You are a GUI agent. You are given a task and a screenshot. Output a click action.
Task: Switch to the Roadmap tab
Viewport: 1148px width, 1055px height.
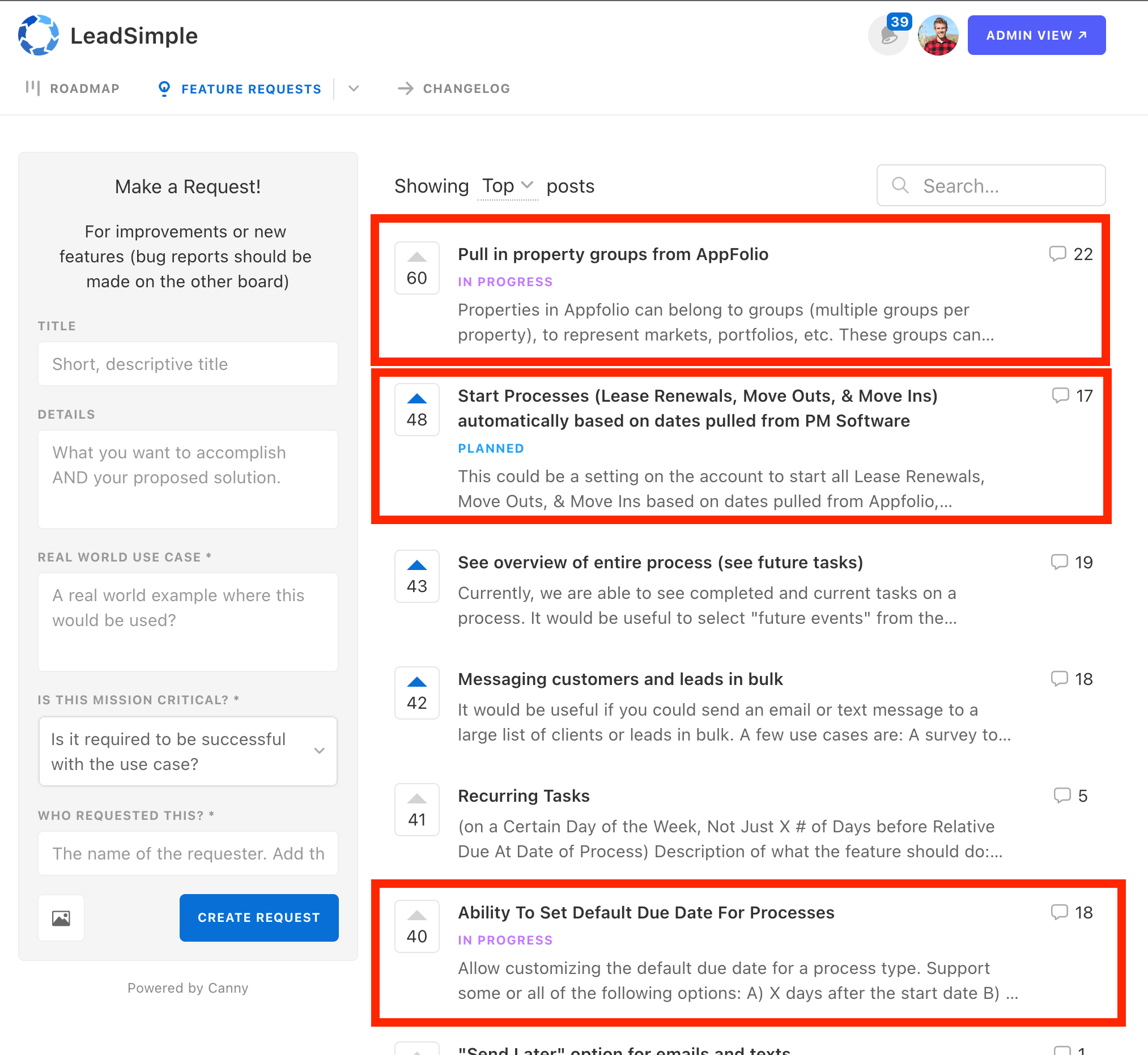[x=73, y=88]
